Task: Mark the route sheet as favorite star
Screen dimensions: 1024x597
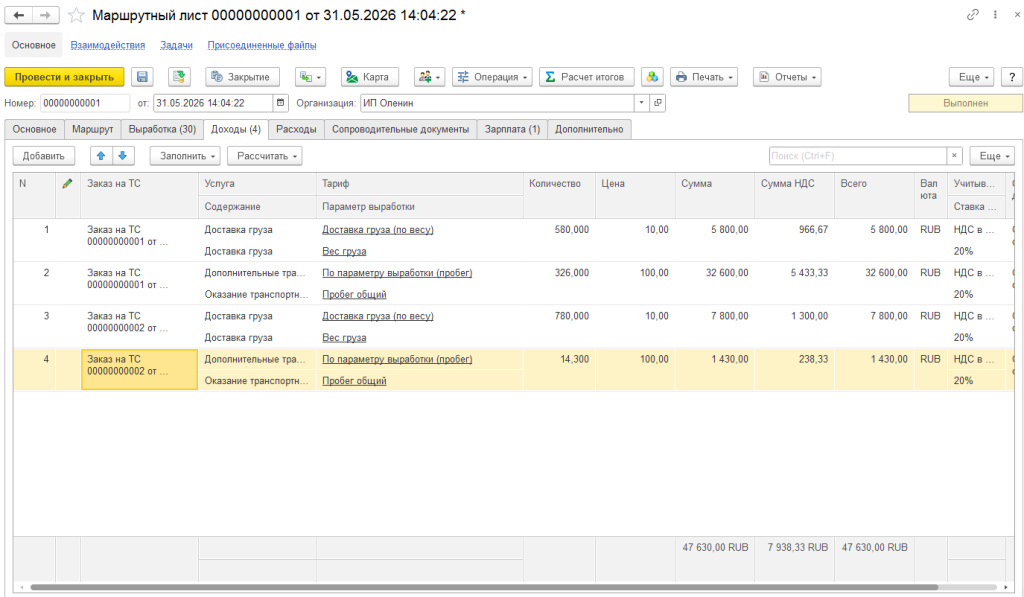Action: pos(76,15)
